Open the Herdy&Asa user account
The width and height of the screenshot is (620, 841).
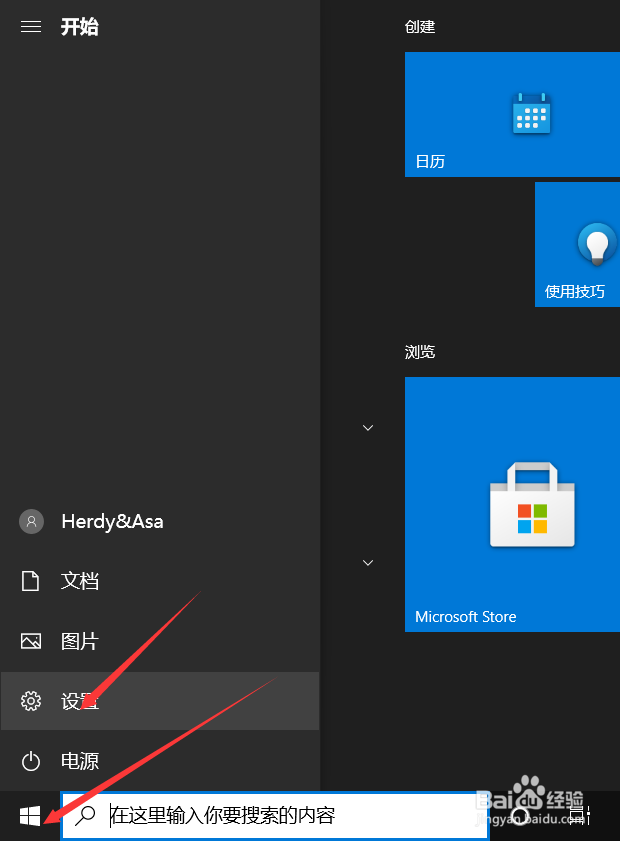pos(160,521)
